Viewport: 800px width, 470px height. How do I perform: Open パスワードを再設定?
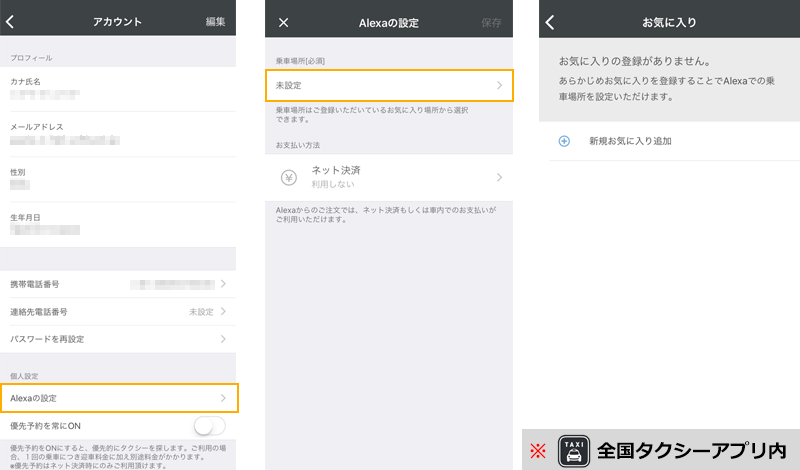click(x=118, y=339)
